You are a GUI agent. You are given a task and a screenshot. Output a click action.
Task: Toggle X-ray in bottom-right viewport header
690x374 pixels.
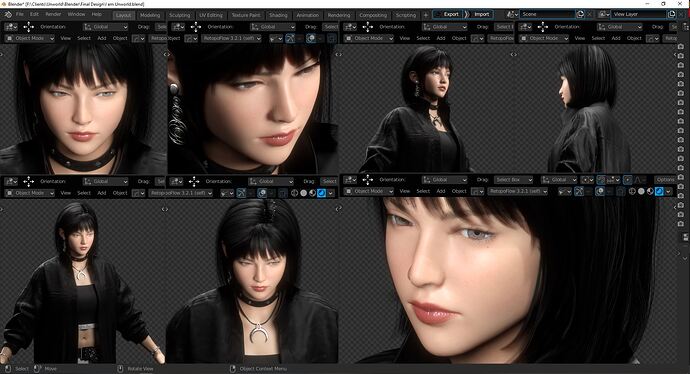[621, 191]
